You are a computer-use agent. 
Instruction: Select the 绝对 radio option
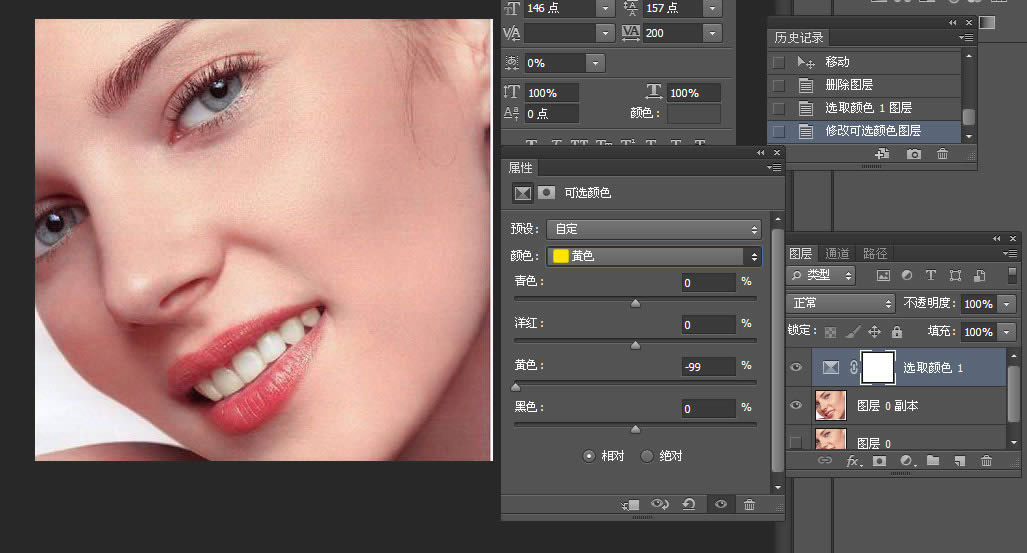pyautogui.click(x=647, y=455)
